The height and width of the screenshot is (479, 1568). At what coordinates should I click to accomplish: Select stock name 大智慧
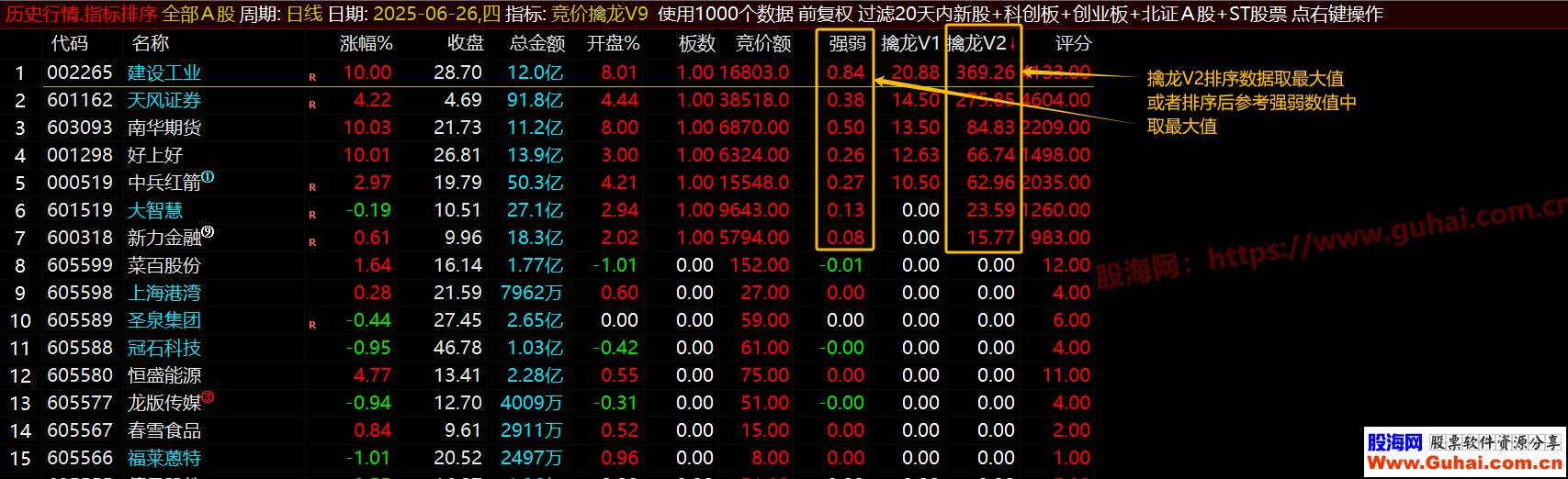(155, 210)
